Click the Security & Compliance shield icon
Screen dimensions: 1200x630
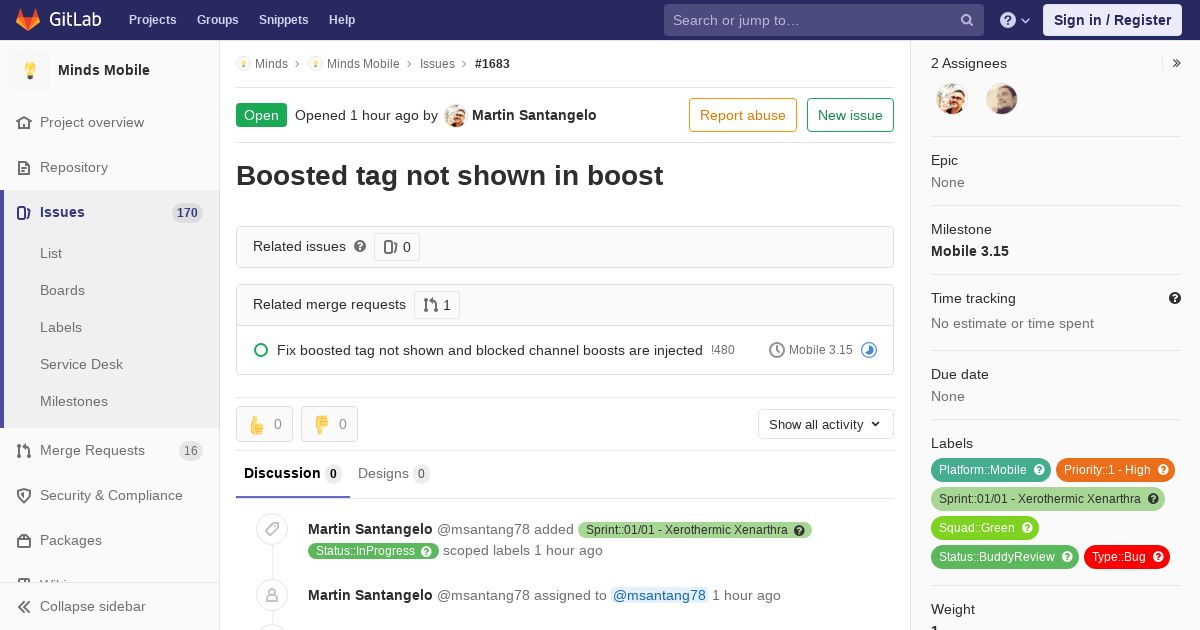pyautogui.click(x=24, y=495)
